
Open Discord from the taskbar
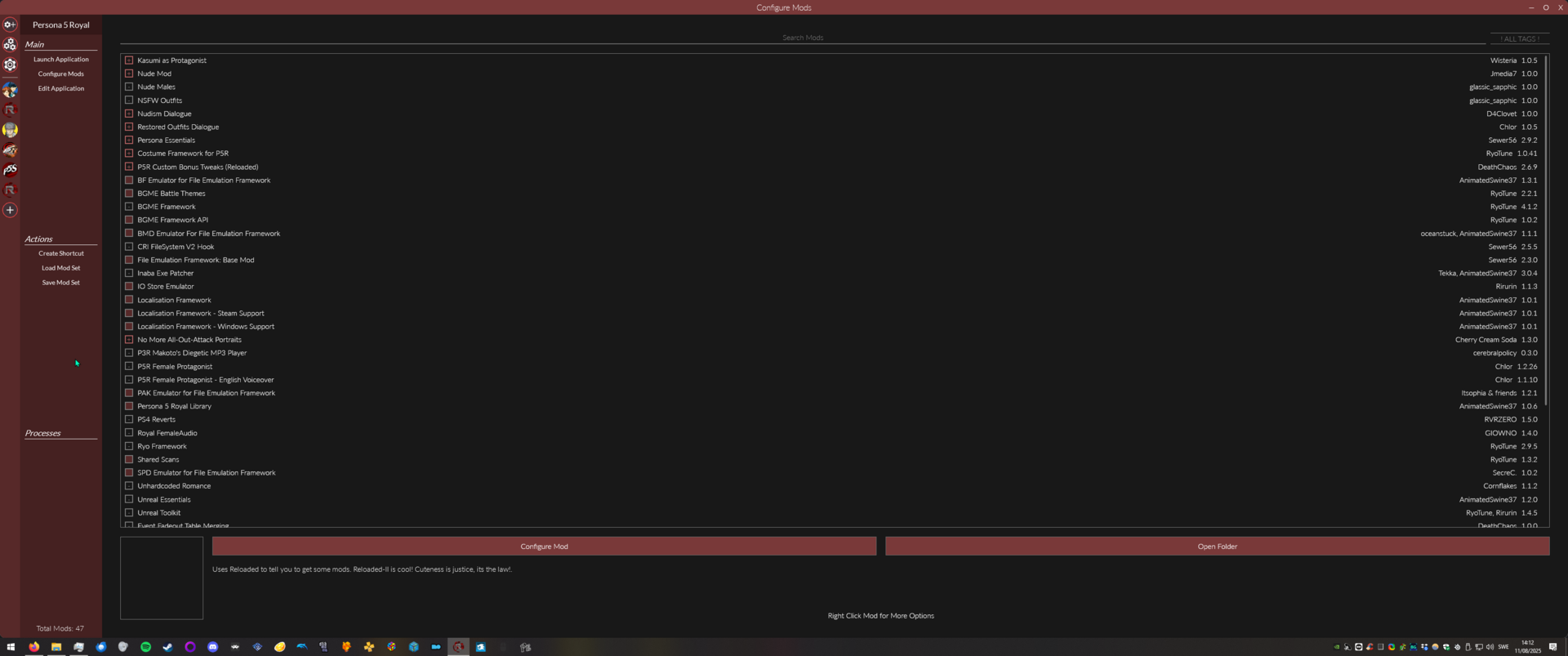(x=212, y=647)
